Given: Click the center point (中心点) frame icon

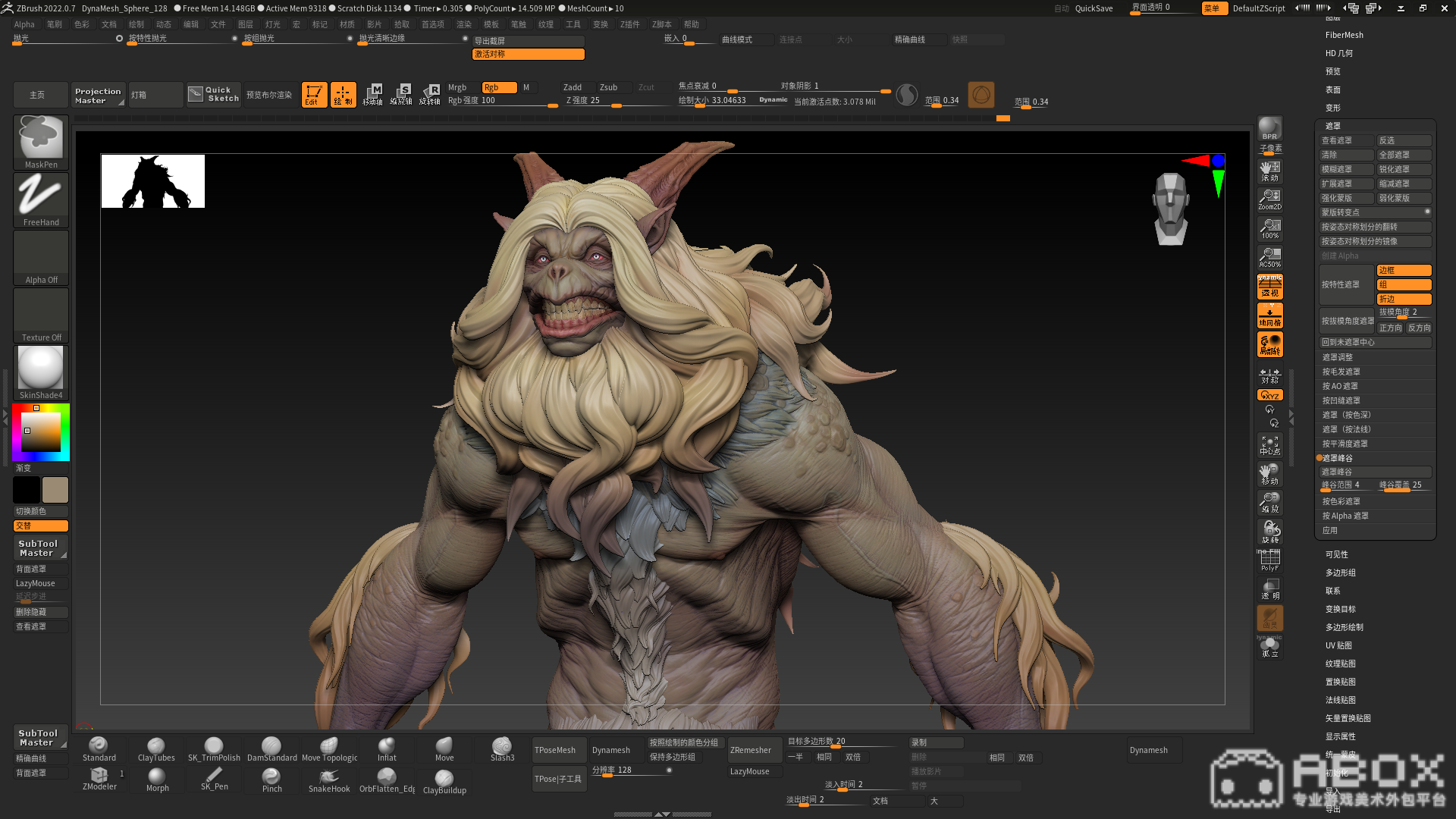Looking at the screenshot, I should 1269,445.
